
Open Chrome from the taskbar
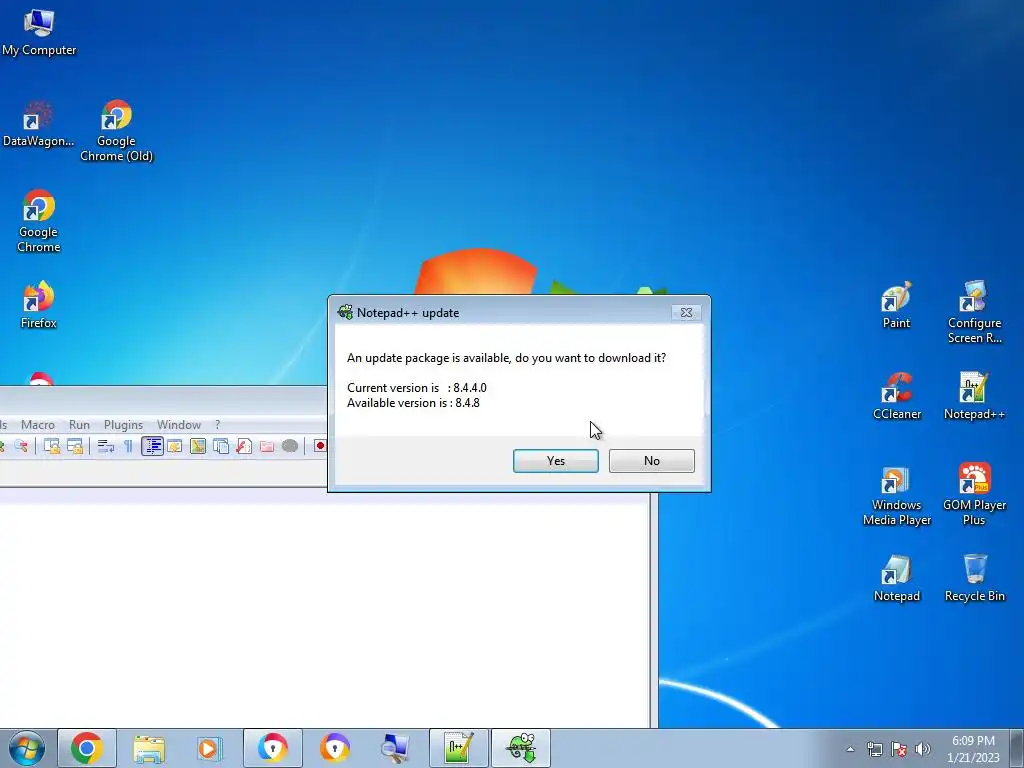[87, 748]
